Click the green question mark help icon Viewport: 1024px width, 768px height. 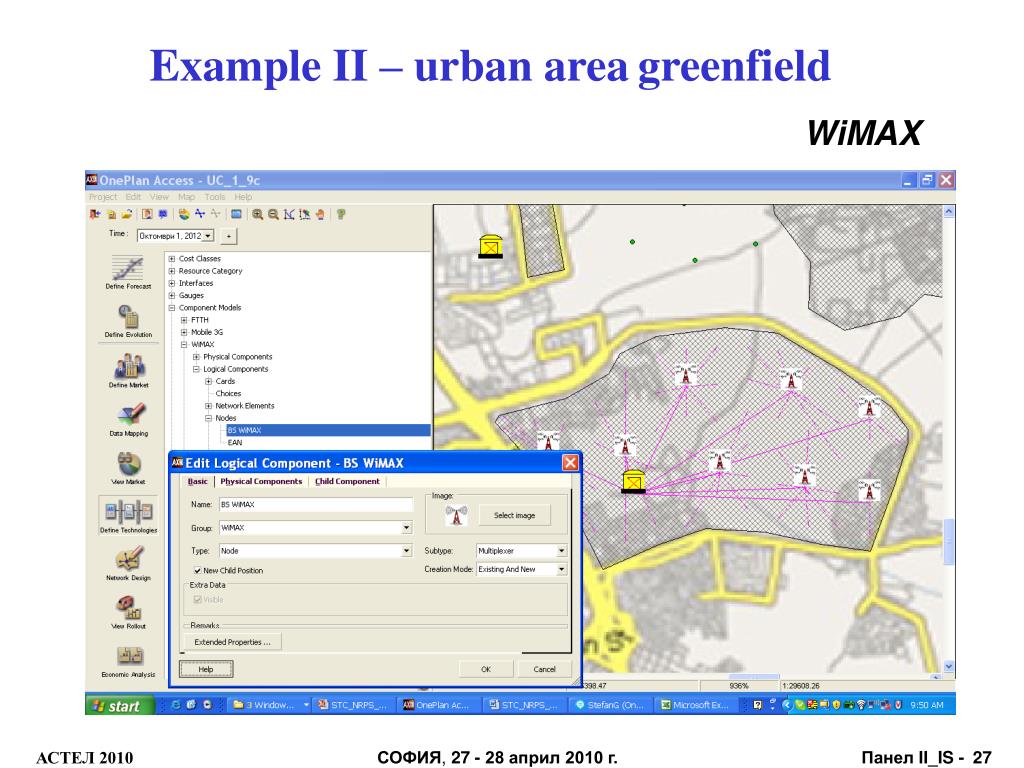341,214
